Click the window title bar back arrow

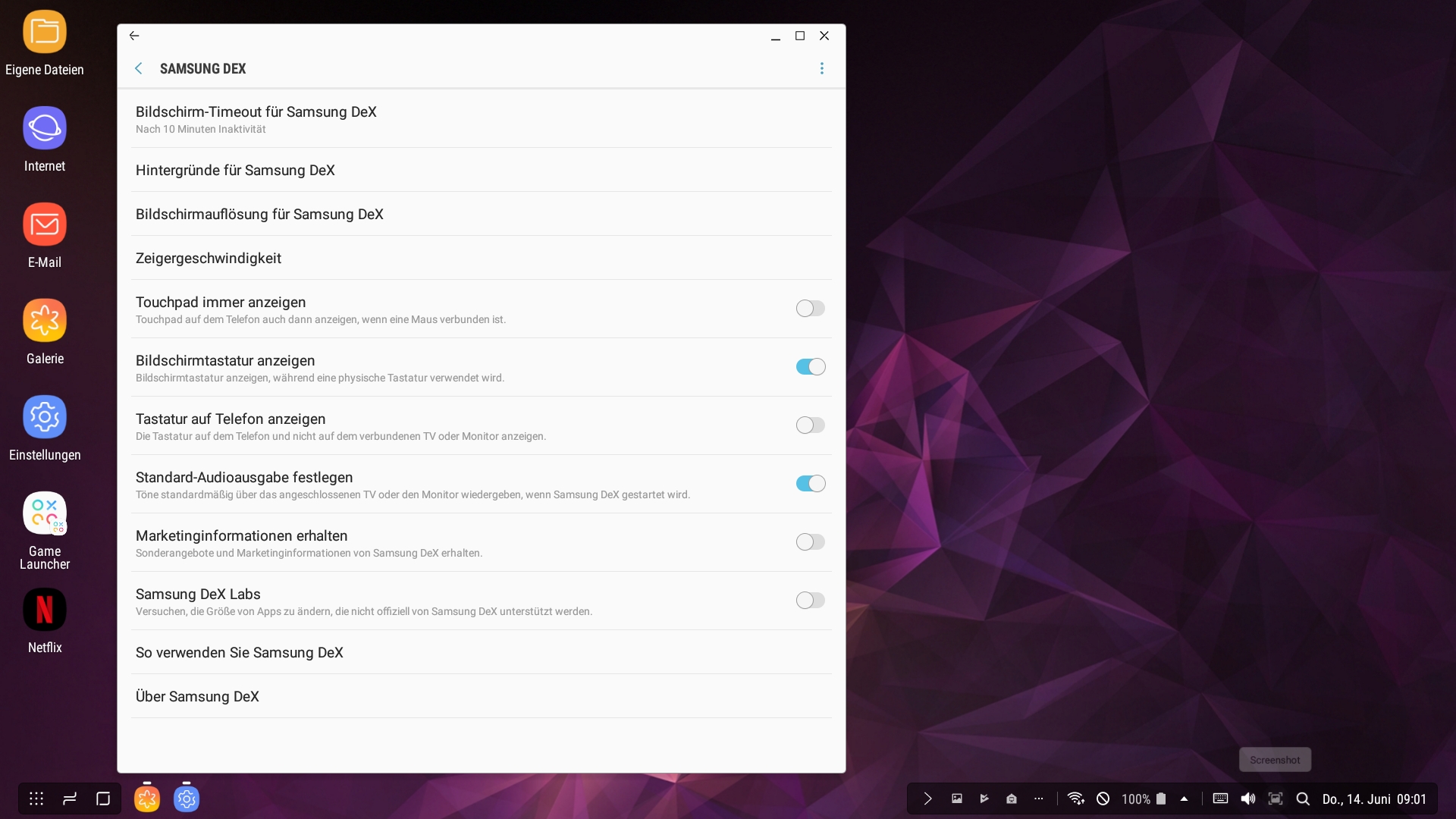click(134, 36)
